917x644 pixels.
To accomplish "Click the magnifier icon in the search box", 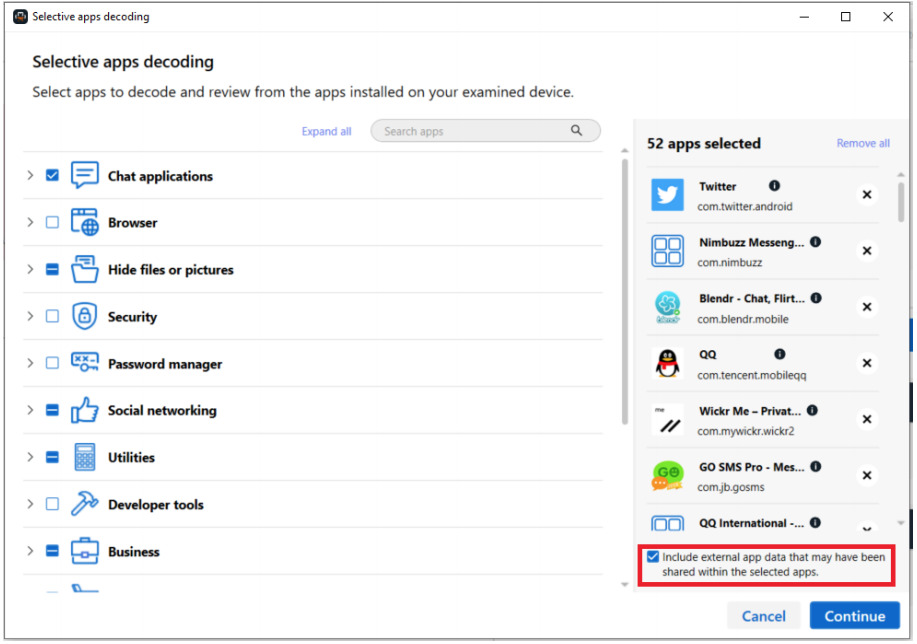I will coord(577,130).
